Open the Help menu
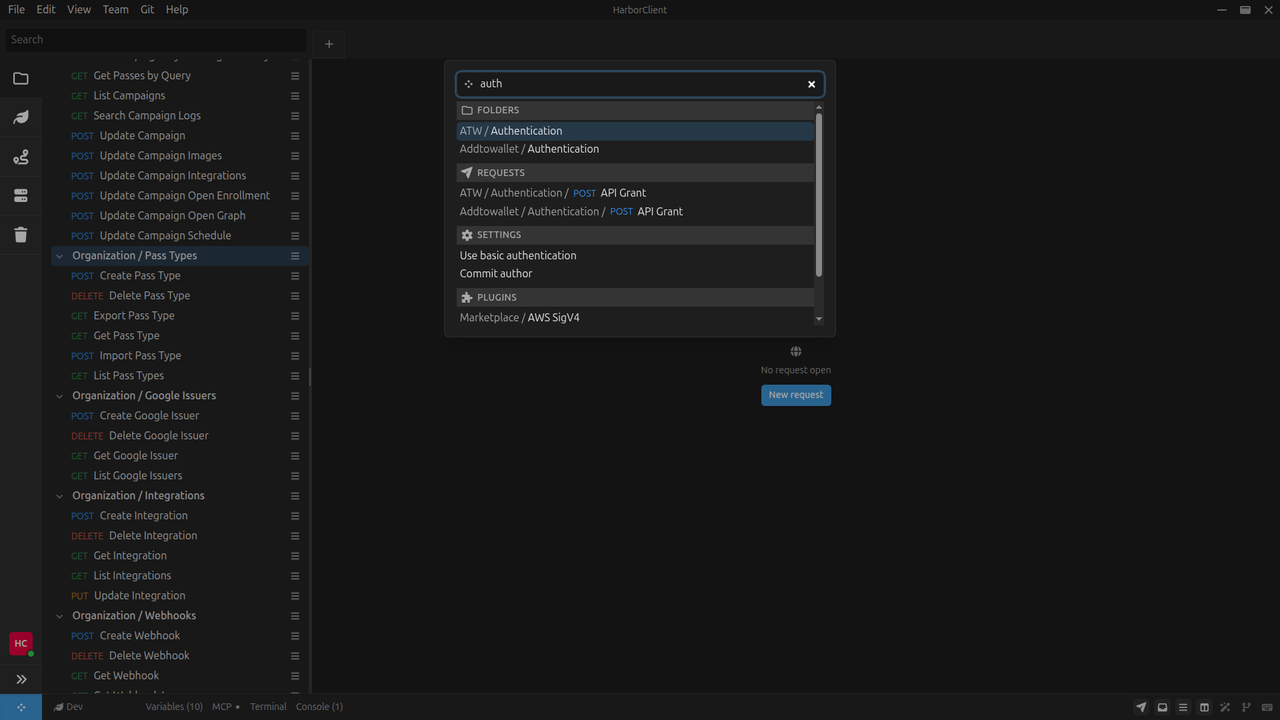Screen dimensions: 1280x720 pyautogui.click(x=177, y=9)
